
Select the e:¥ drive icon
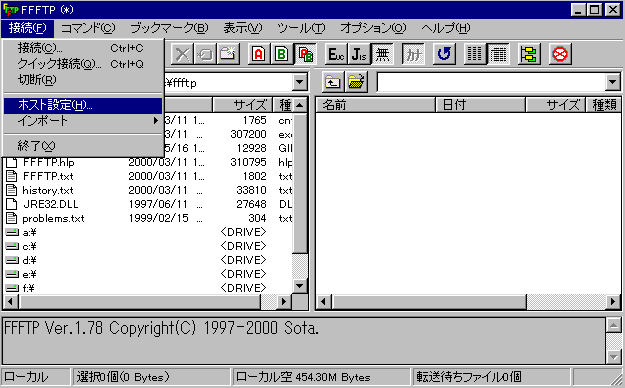(x=12, y=274)
